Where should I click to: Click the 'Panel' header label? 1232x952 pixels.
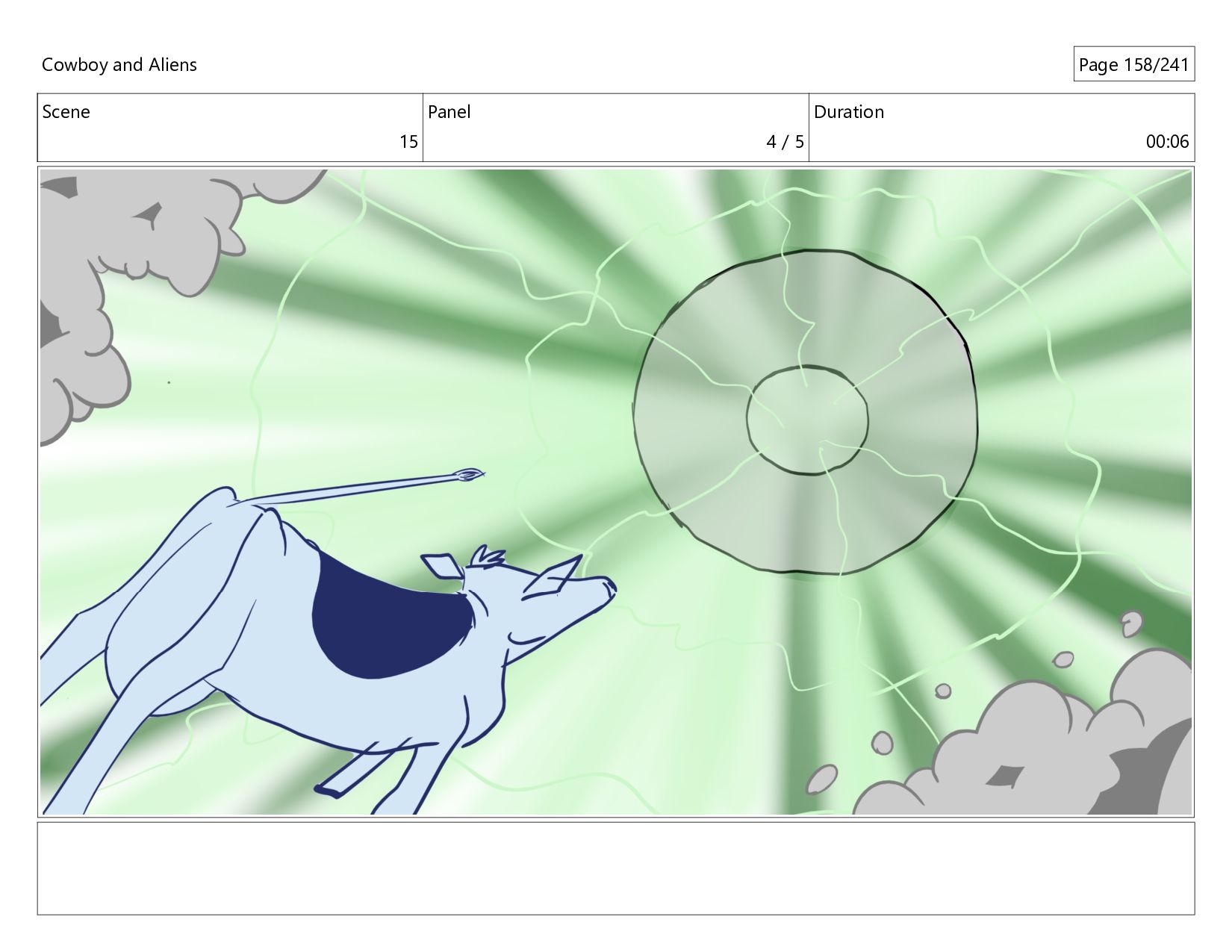click(x=449, y=112)
